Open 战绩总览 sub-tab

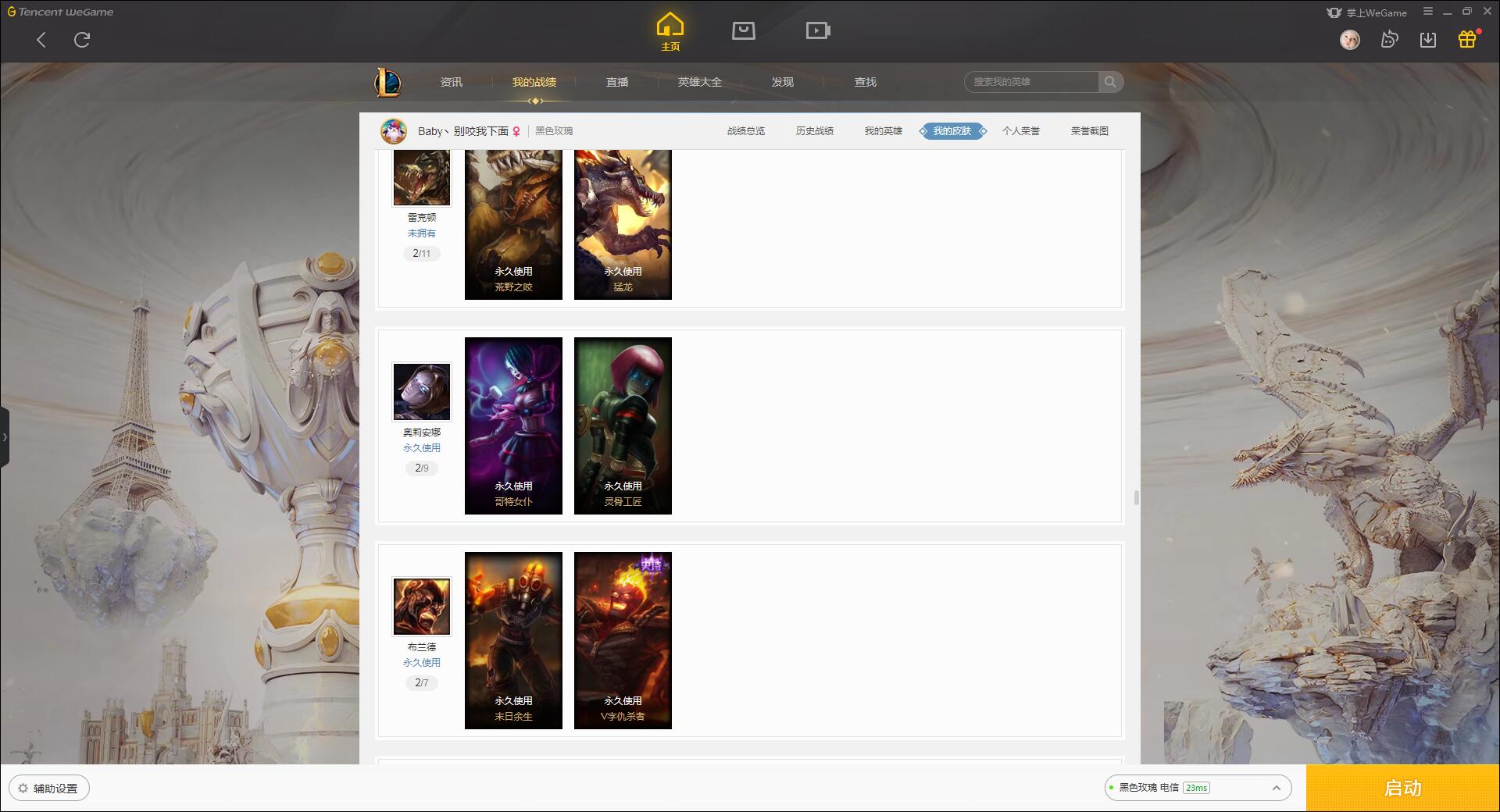pos(746,131)
